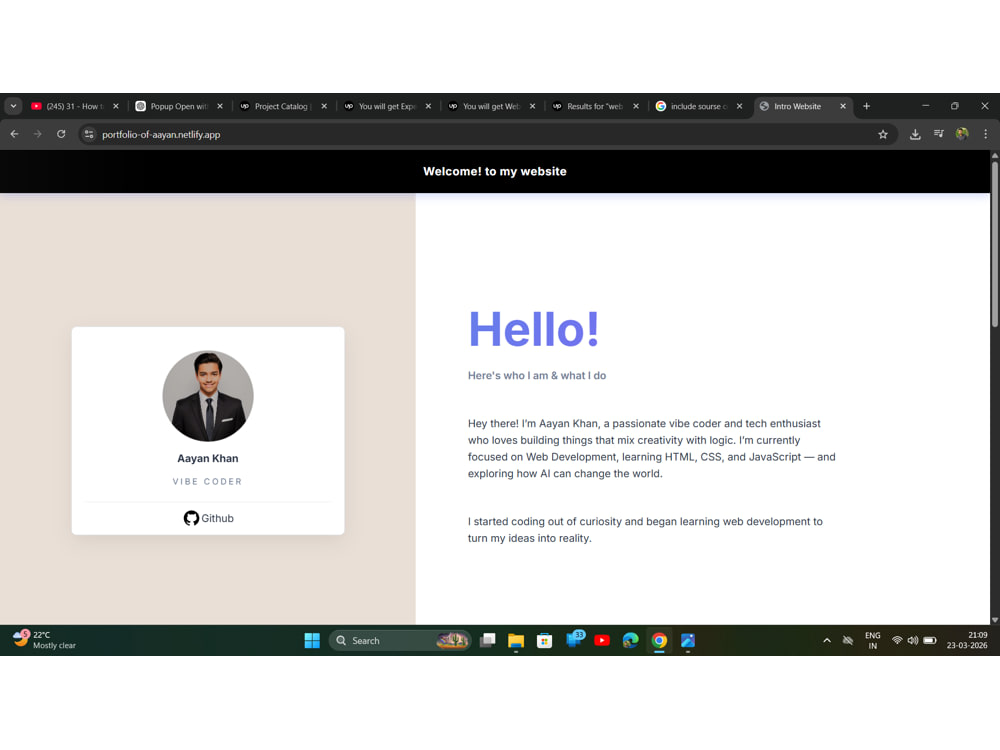Open Google Chrome from the taskbar

click(659, 640)
